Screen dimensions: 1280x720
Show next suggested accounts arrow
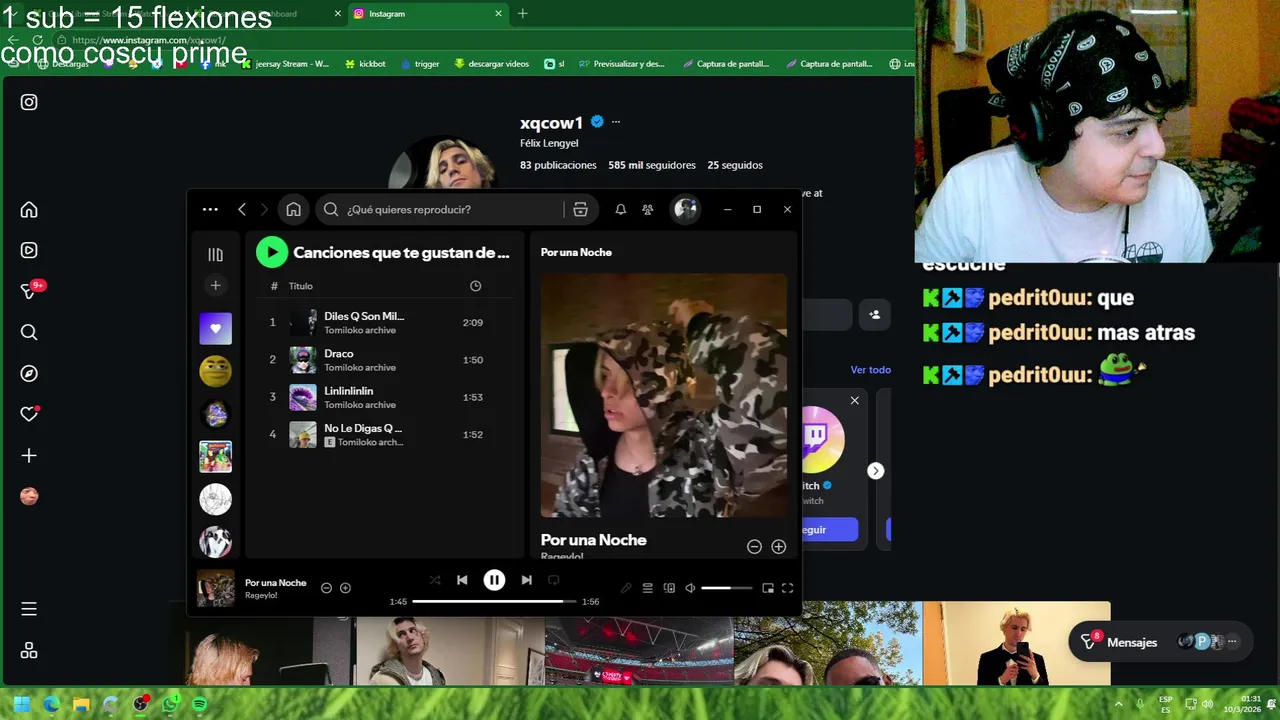point(875,471)
